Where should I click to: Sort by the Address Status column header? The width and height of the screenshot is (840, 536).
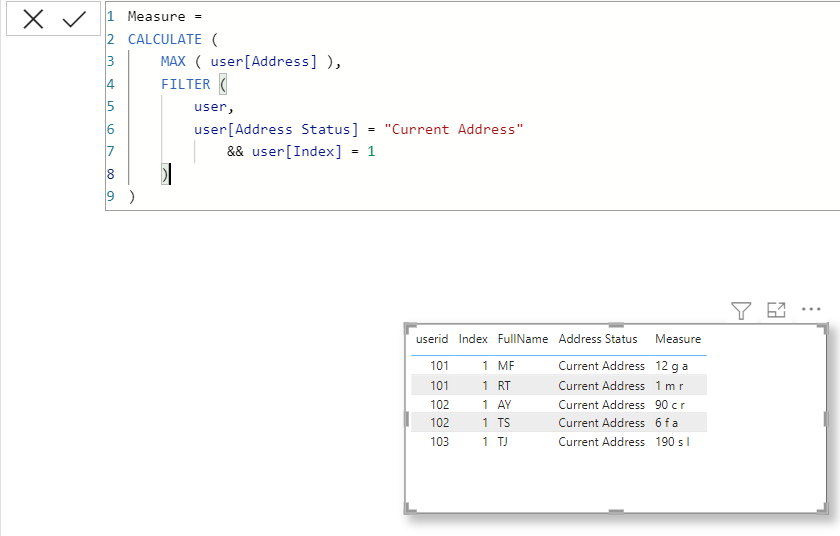tap(598, 339)
